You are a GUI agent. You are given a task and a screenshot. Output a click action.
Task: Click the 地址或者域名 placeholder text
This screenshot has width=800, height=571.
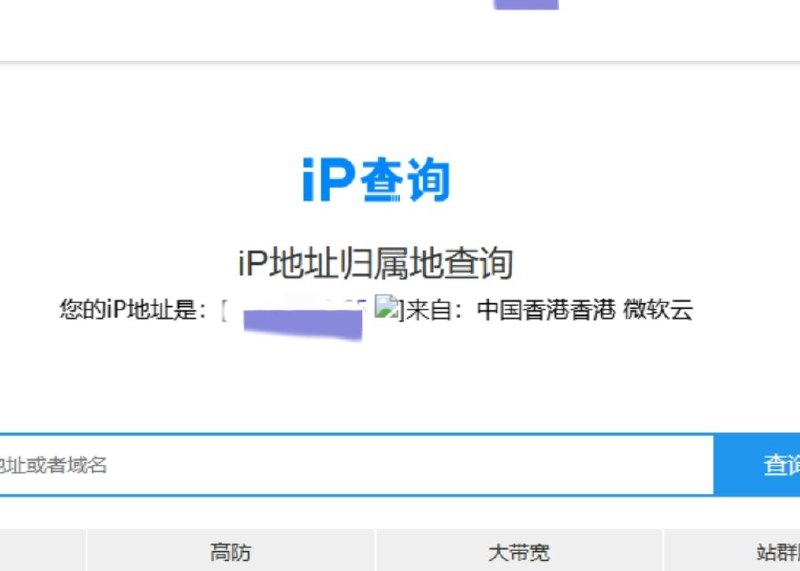click(x=53, y=465)
